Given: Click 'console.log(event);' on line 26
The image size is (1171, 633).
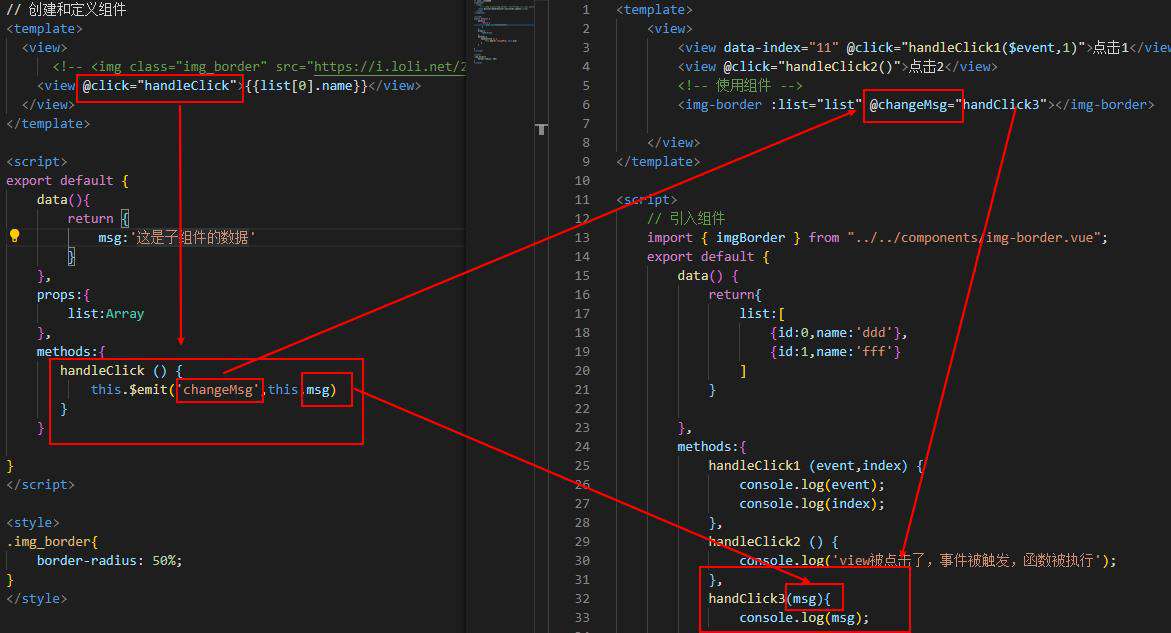Looking at the screenshot, I should click(812, 484).
